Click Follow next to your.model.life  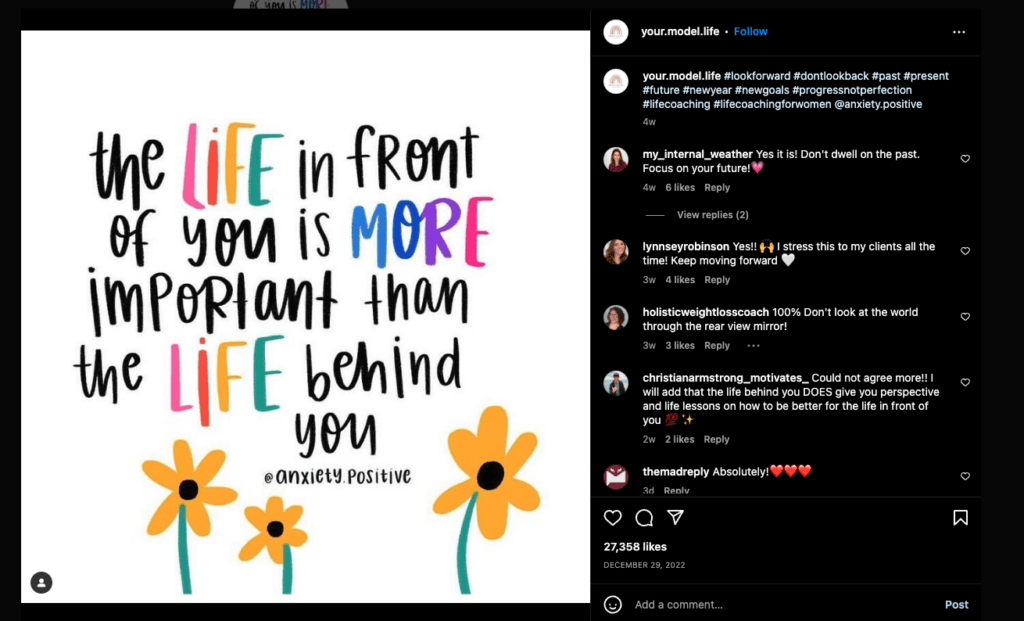point(750,31)
